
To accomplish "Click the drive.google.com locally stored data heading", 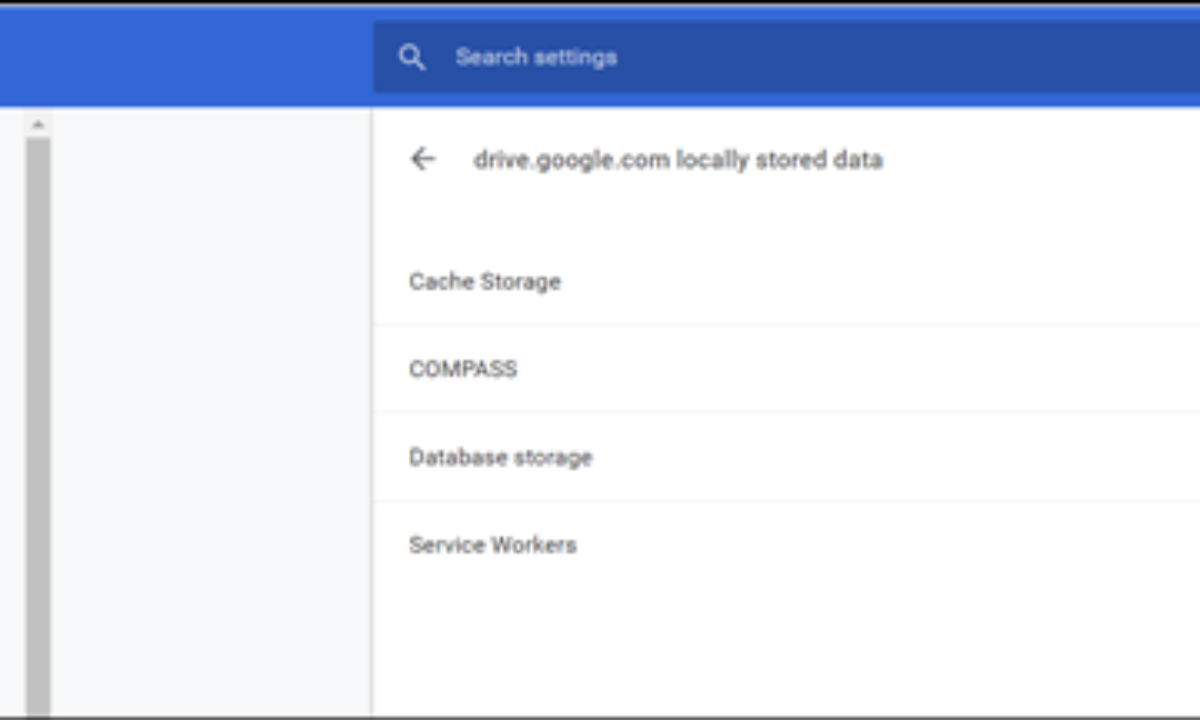I will tap(678, 160).
